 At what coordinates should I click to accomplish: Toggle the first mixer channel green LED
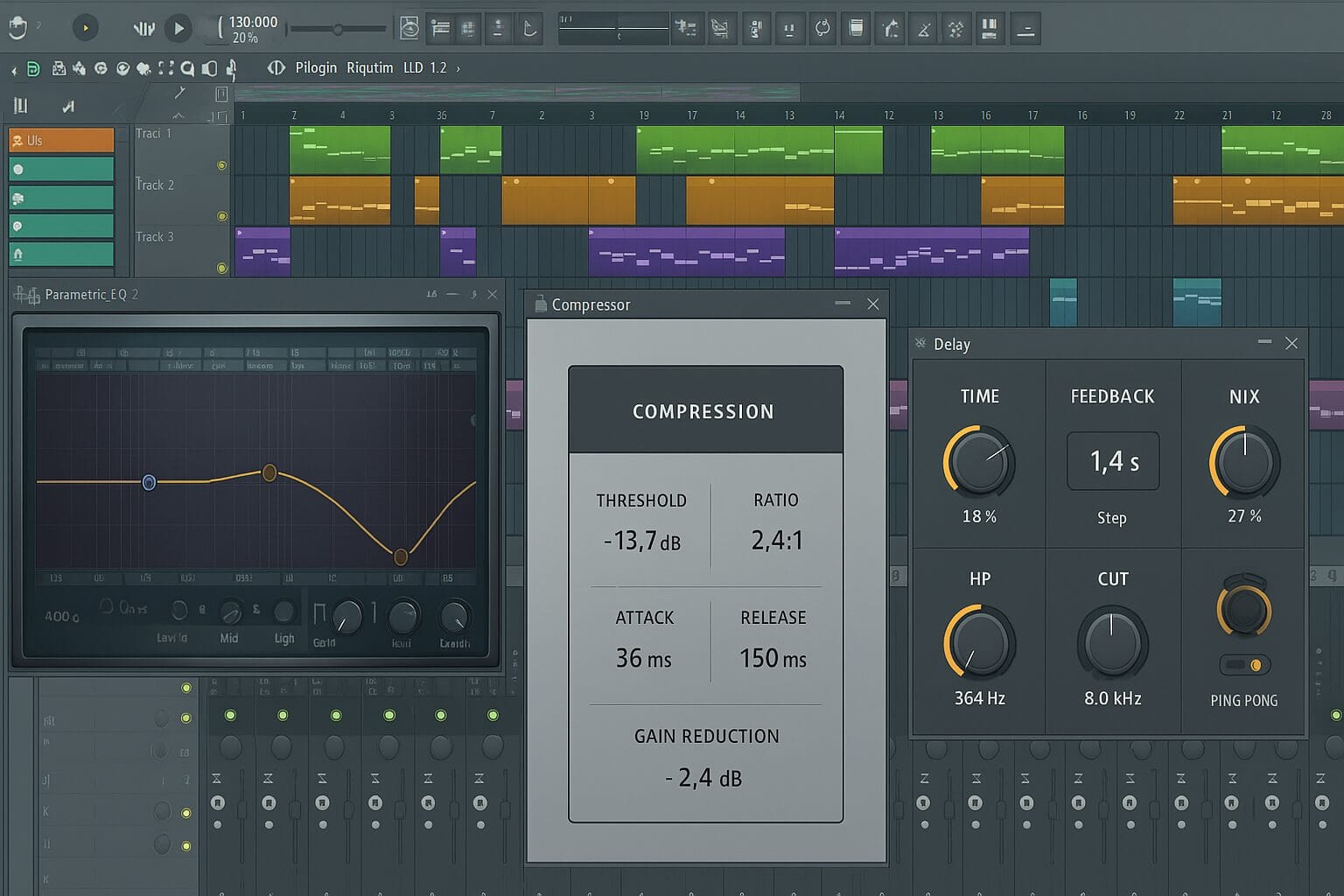(230, 716)
